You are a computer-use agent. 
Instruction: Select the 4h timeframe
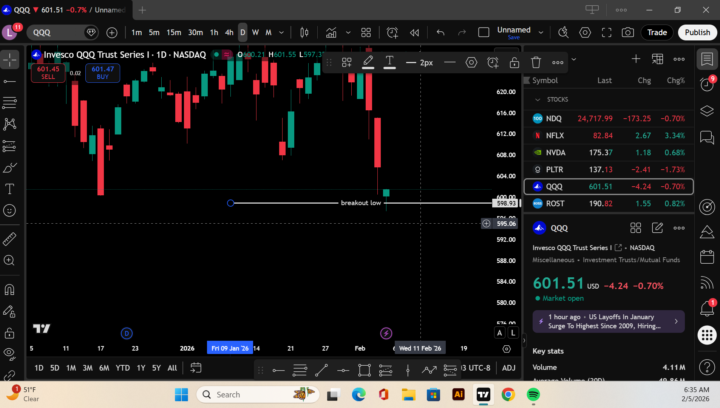point(229,33)
